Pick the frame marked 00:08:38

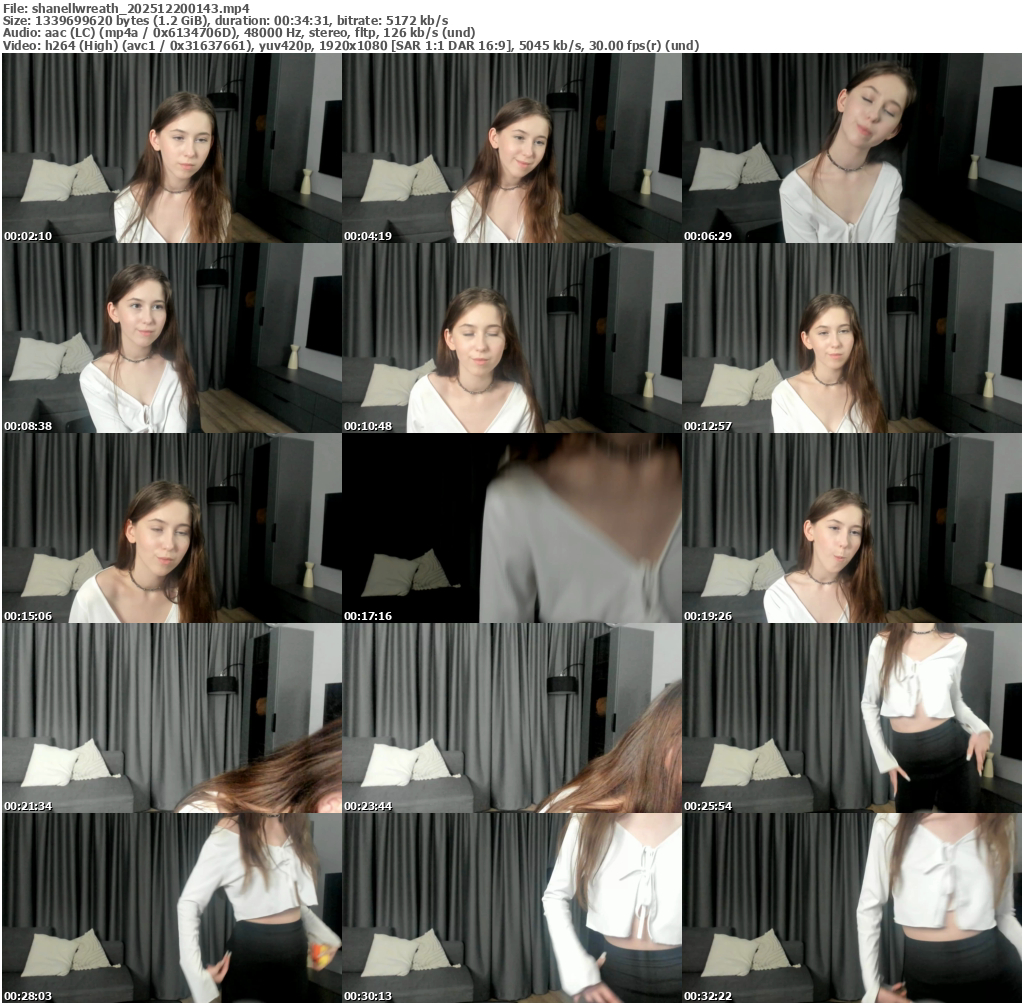(x=171, y=338)
